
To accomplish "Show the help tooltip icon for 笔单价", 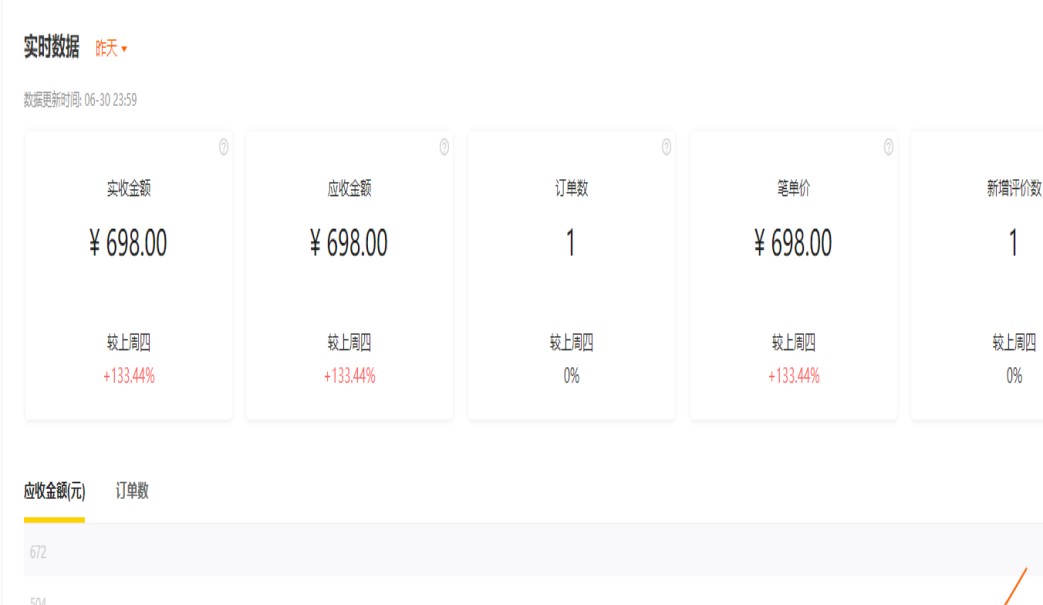I will point(888,147).
